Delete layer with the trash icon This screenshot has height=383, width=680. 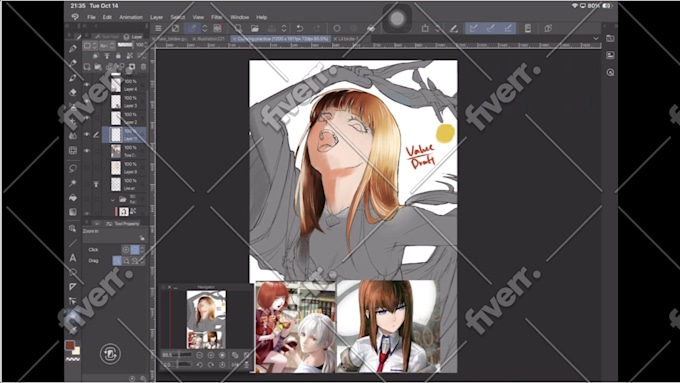pyautogui.click(x=143, y=67)
